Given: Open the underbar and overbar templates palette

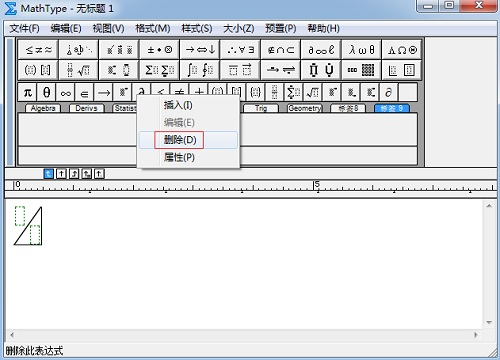Looking at the screenshot, I should (240, 70).
